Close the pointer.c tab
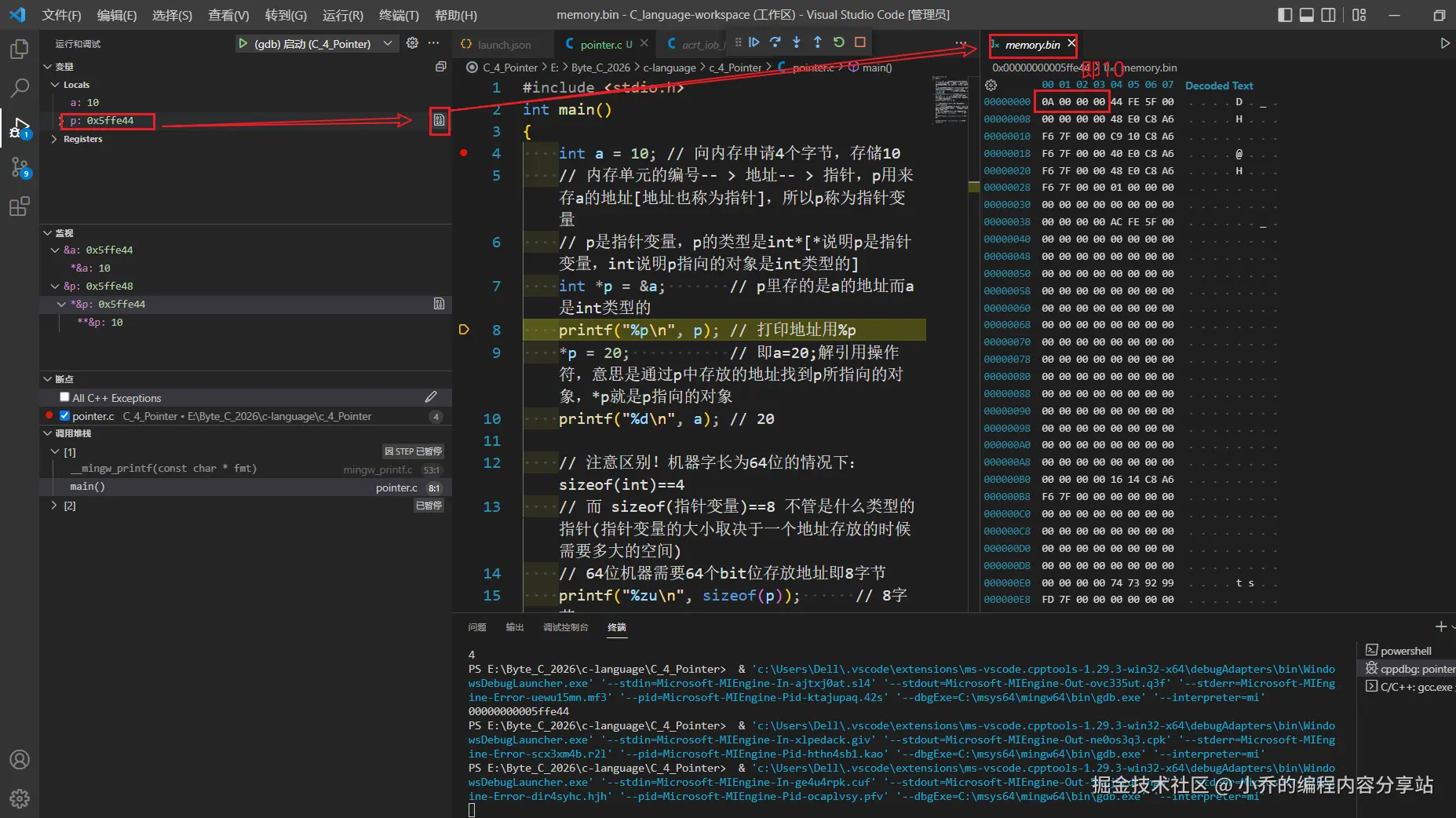The width and height of the screenshot is (1456, 818). pyautogui.click(x=644, y=44)
